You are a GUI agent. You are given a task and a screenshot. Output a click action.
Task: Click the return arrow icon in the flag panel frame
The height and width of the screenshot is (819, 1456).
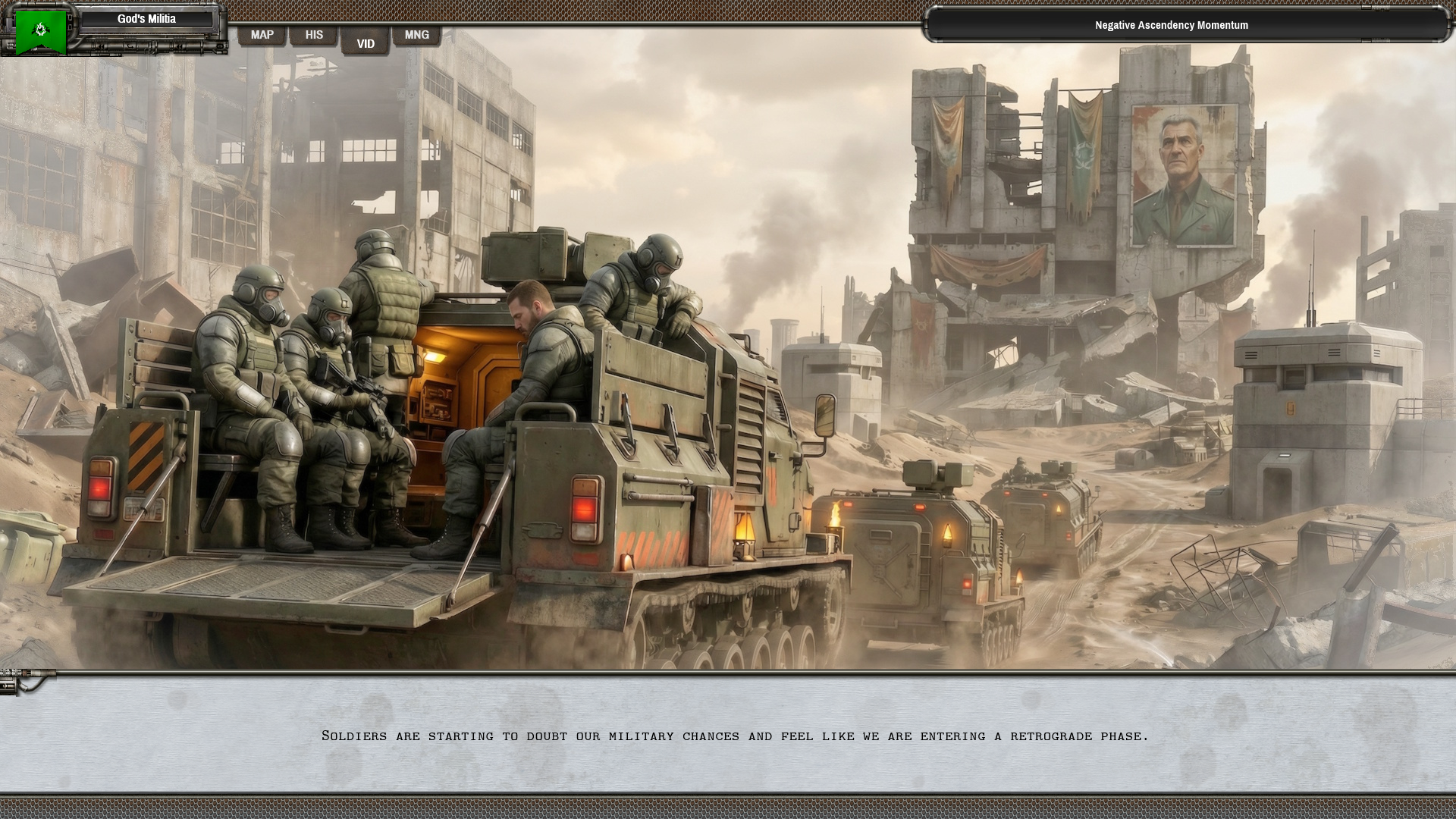130,48
